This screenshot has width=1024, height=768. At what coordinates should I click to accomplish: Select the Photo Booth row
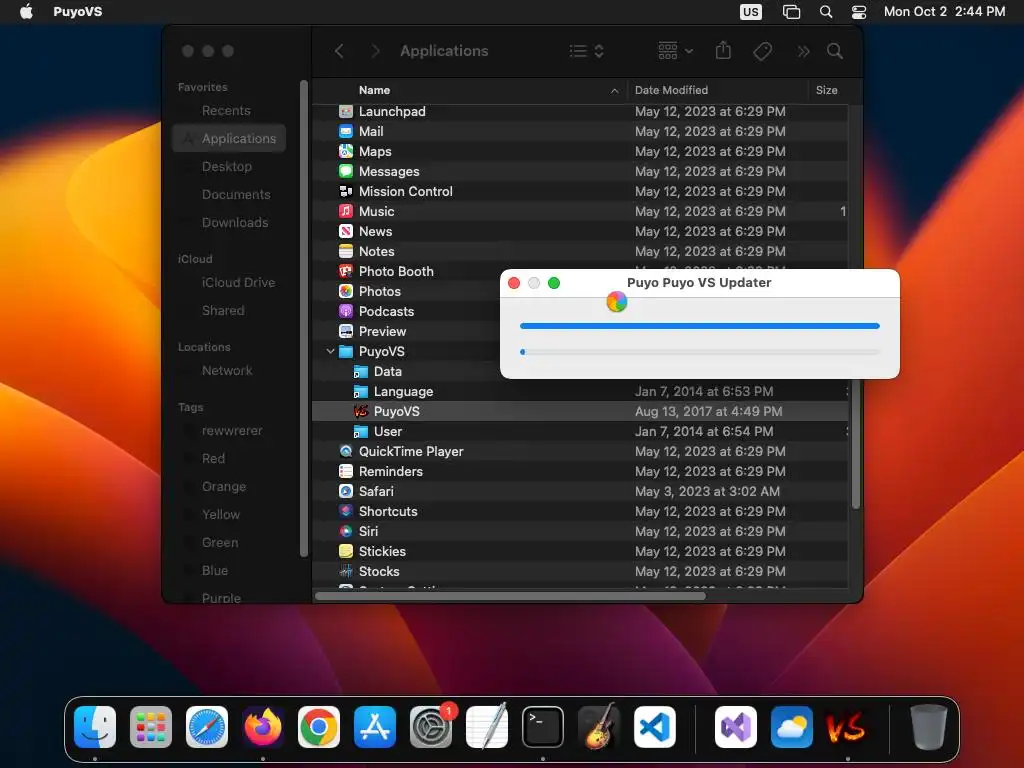pyautogui.click(x=406, y=272)
